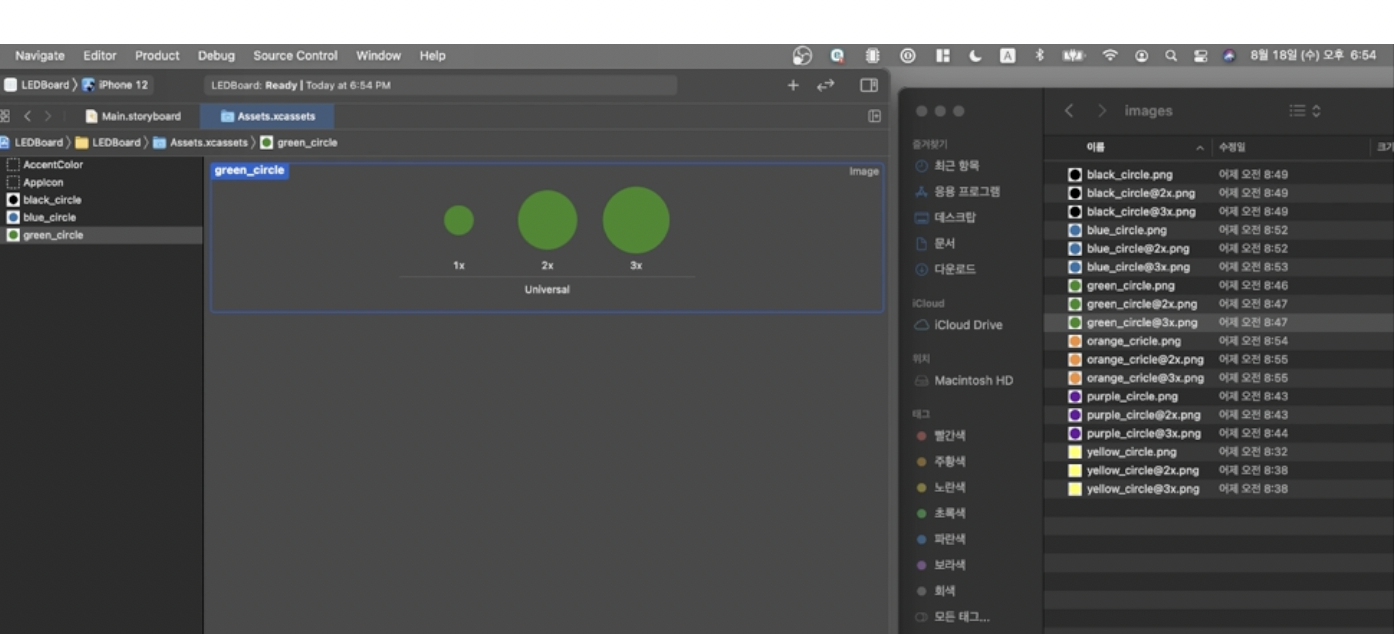Click the code review arrows icon
Screen dimensions: 1394x634
[825, 85]
